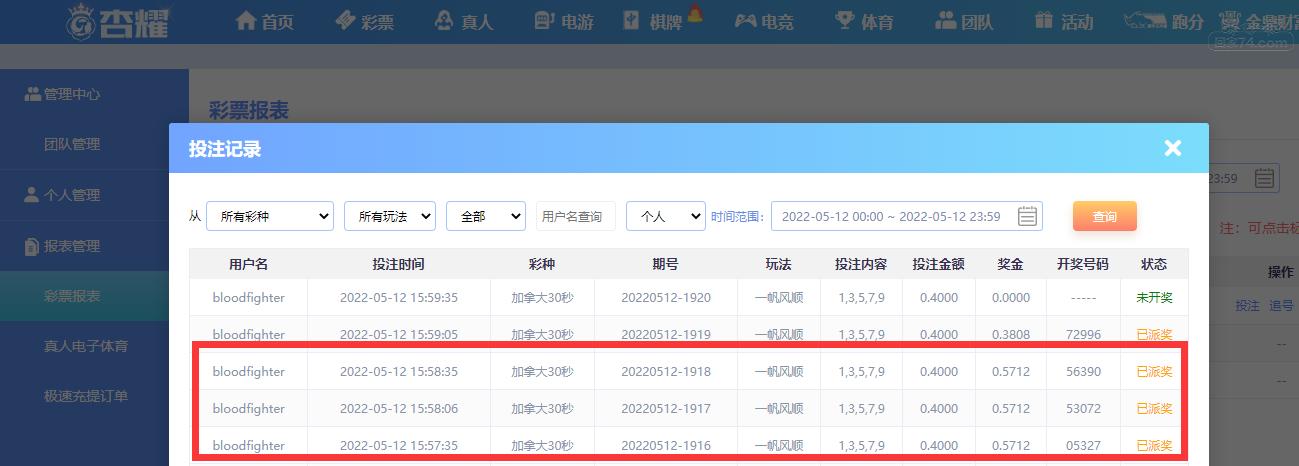Click the 体育 trophy icon
1299x466 pixels.
coord(845,21)
